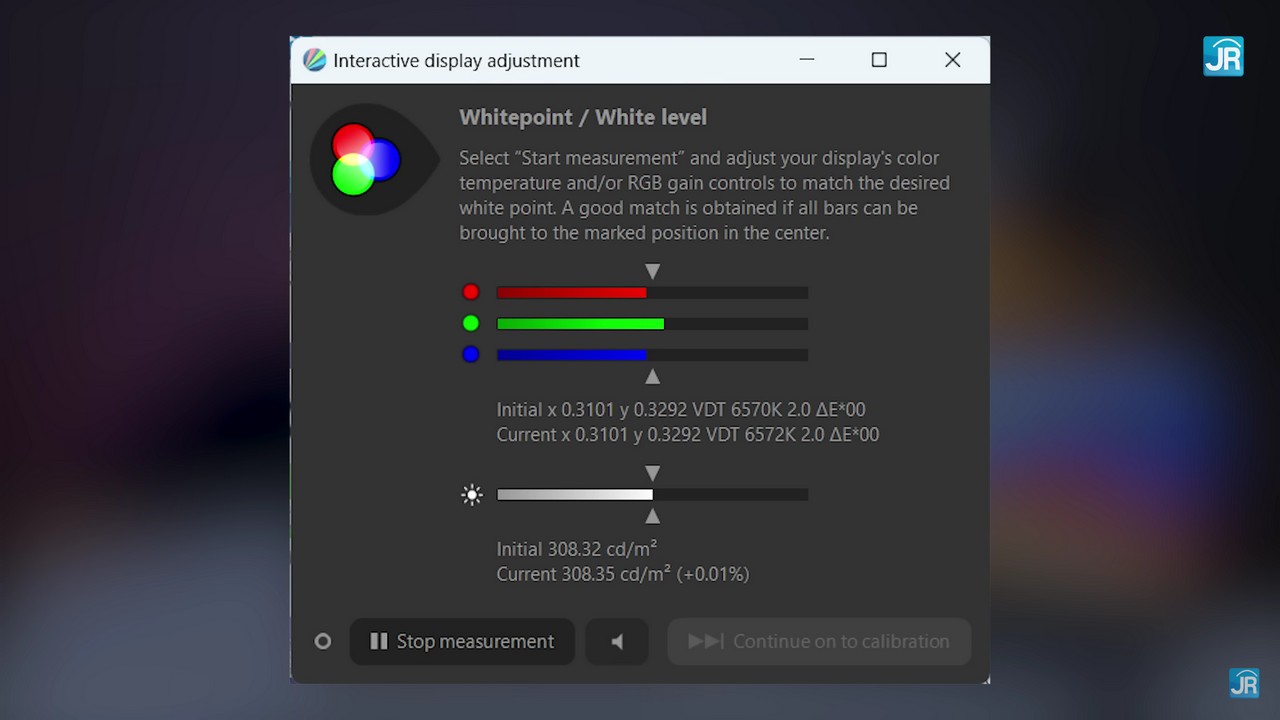
Task: Click the up-pointing marker below white level bar
Action: click(x=653, y=516)
